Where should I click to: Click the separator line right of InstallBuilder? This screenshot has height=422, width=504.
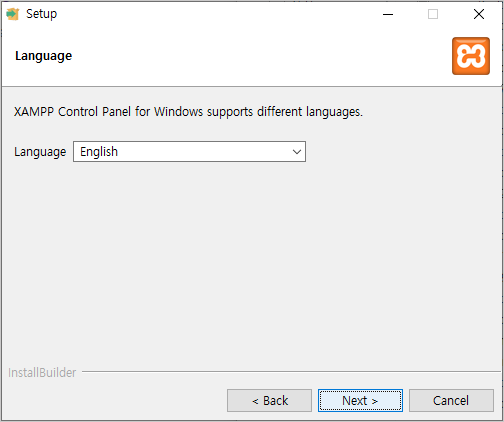coord(291,371)
